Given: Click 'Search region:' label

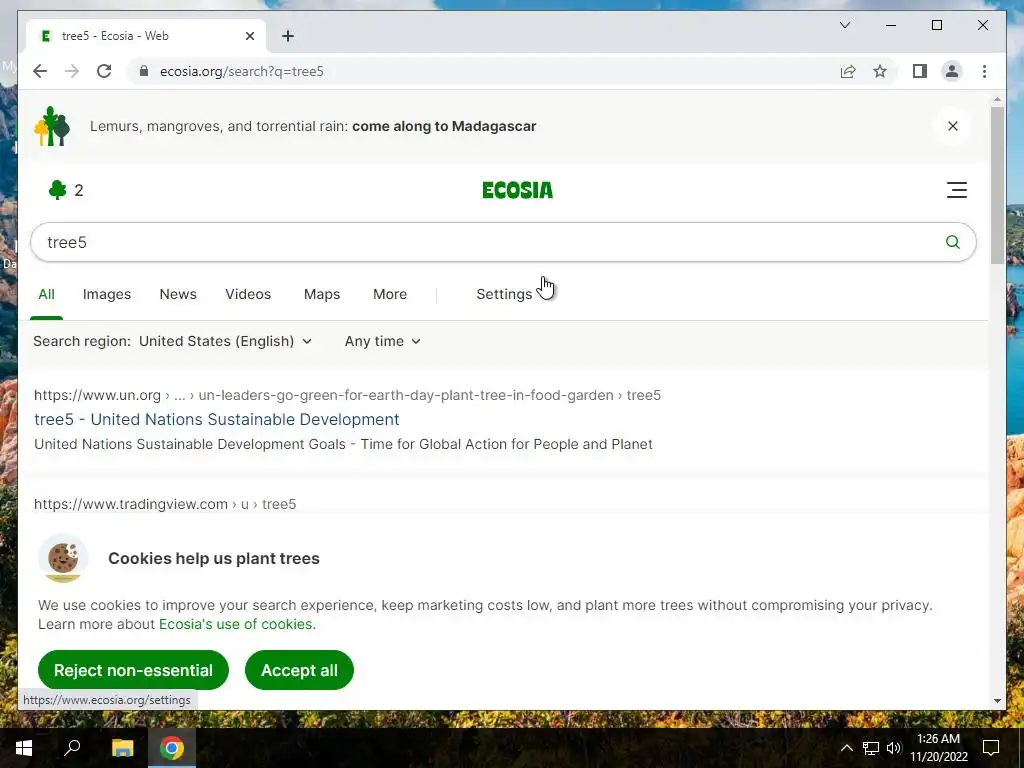Looking at the screenshot, I should coord(82,341).
